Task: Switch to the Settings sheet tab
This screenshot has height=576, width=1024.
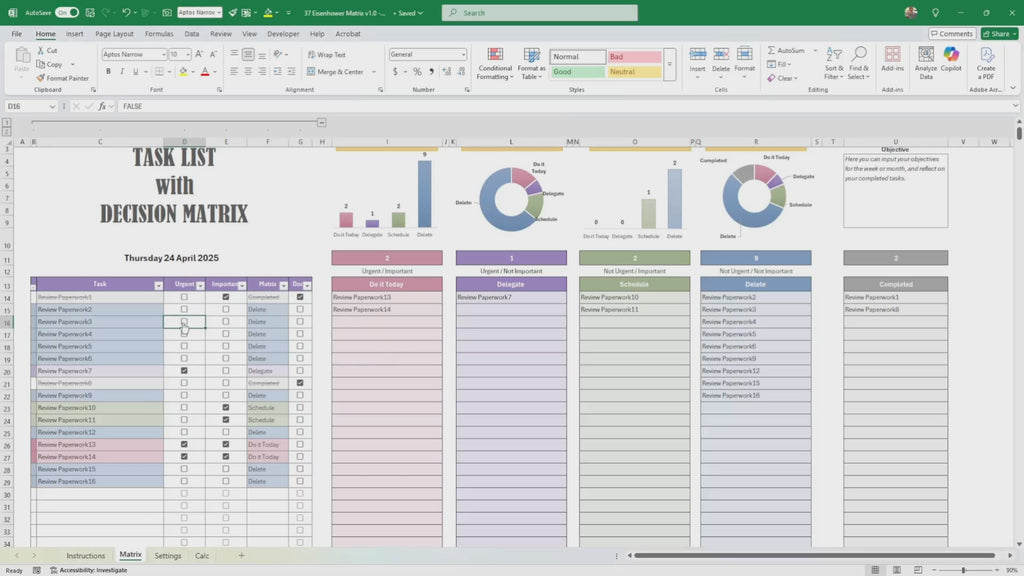Action: coord(168,555)
